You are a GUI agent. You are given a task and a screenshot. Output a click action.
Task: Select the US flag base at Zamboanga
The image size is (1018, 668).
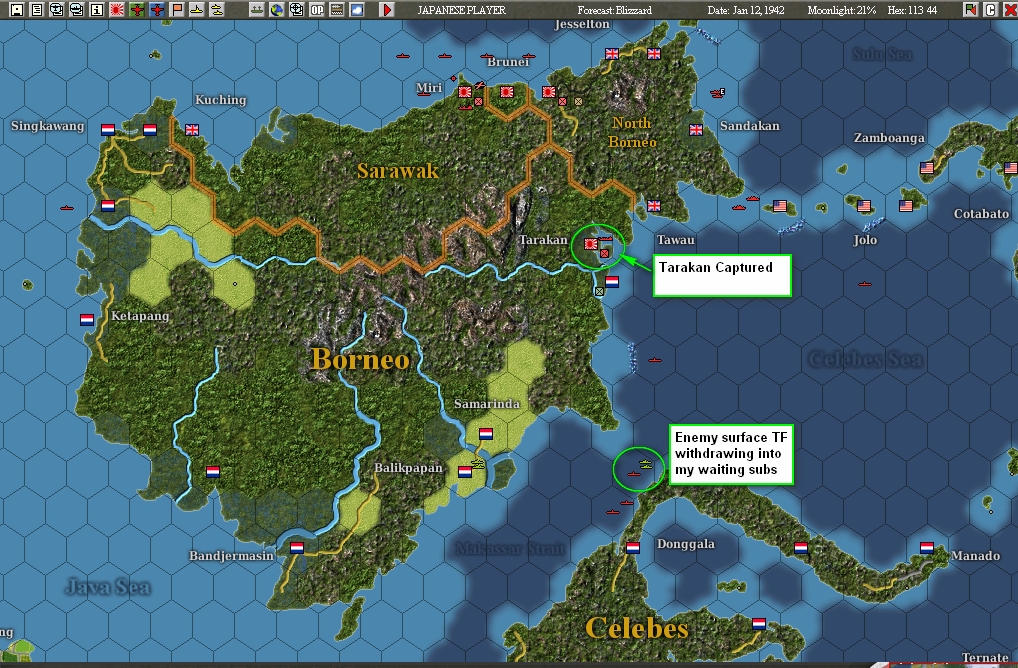(x=927, y=168)
